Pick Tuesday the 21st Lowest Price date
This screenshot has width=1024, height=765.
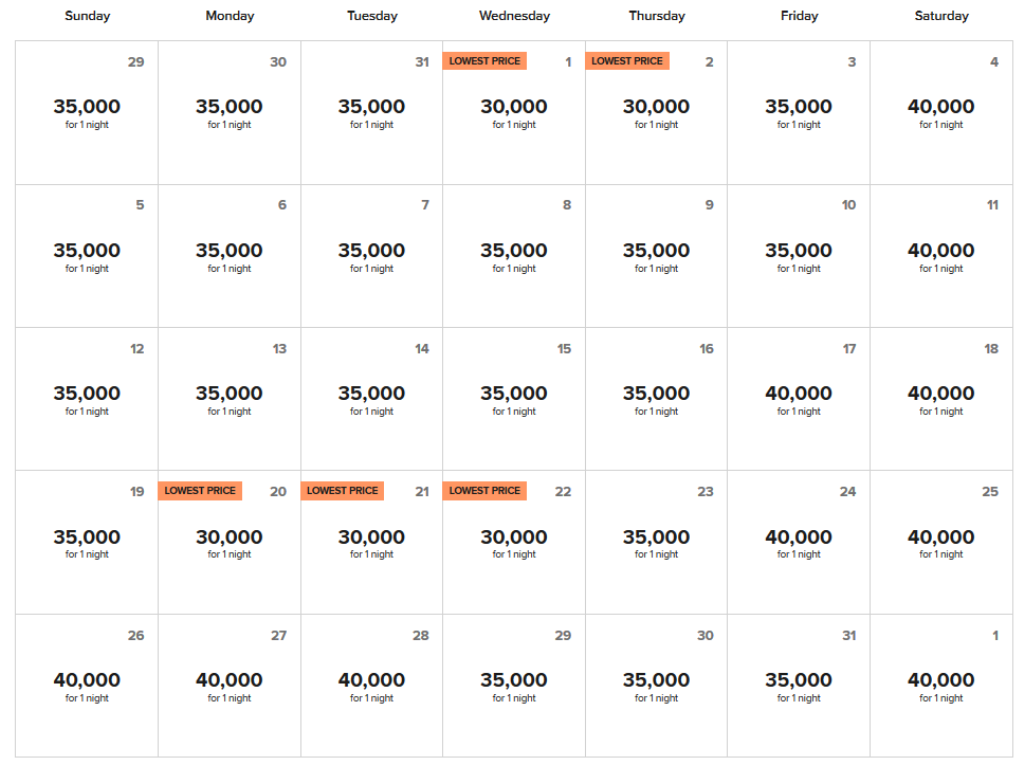click(x=371, y=543)
